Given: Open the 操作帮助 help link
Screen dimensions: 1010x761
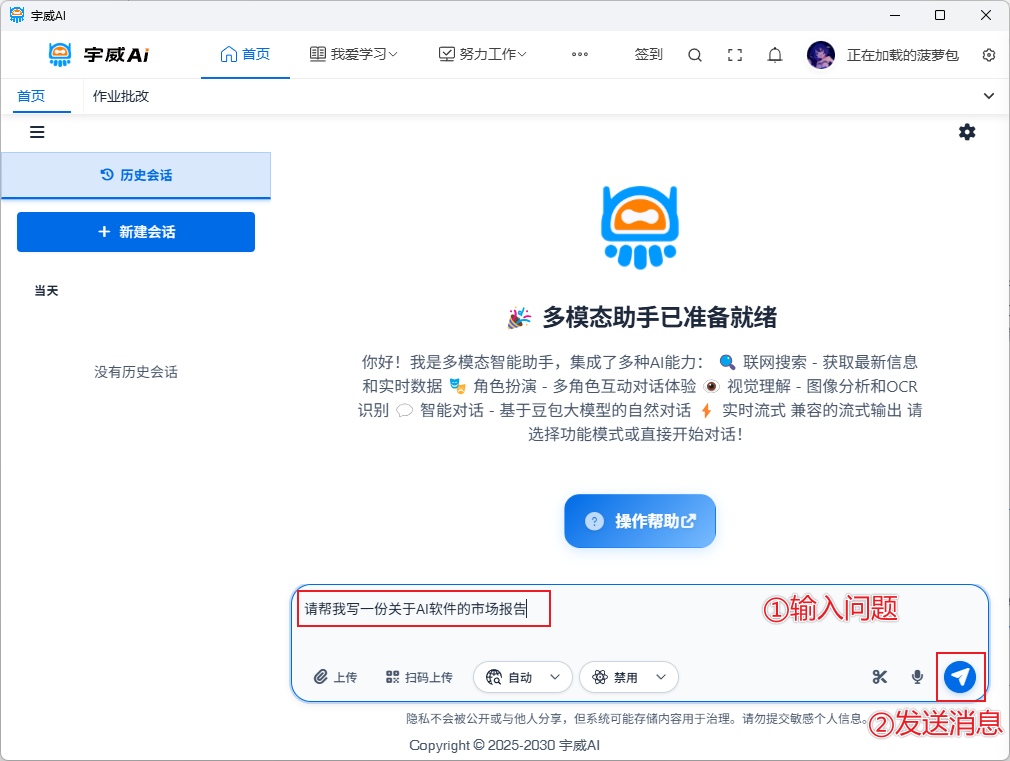Looking at the screenshot, I should (640, 521).
